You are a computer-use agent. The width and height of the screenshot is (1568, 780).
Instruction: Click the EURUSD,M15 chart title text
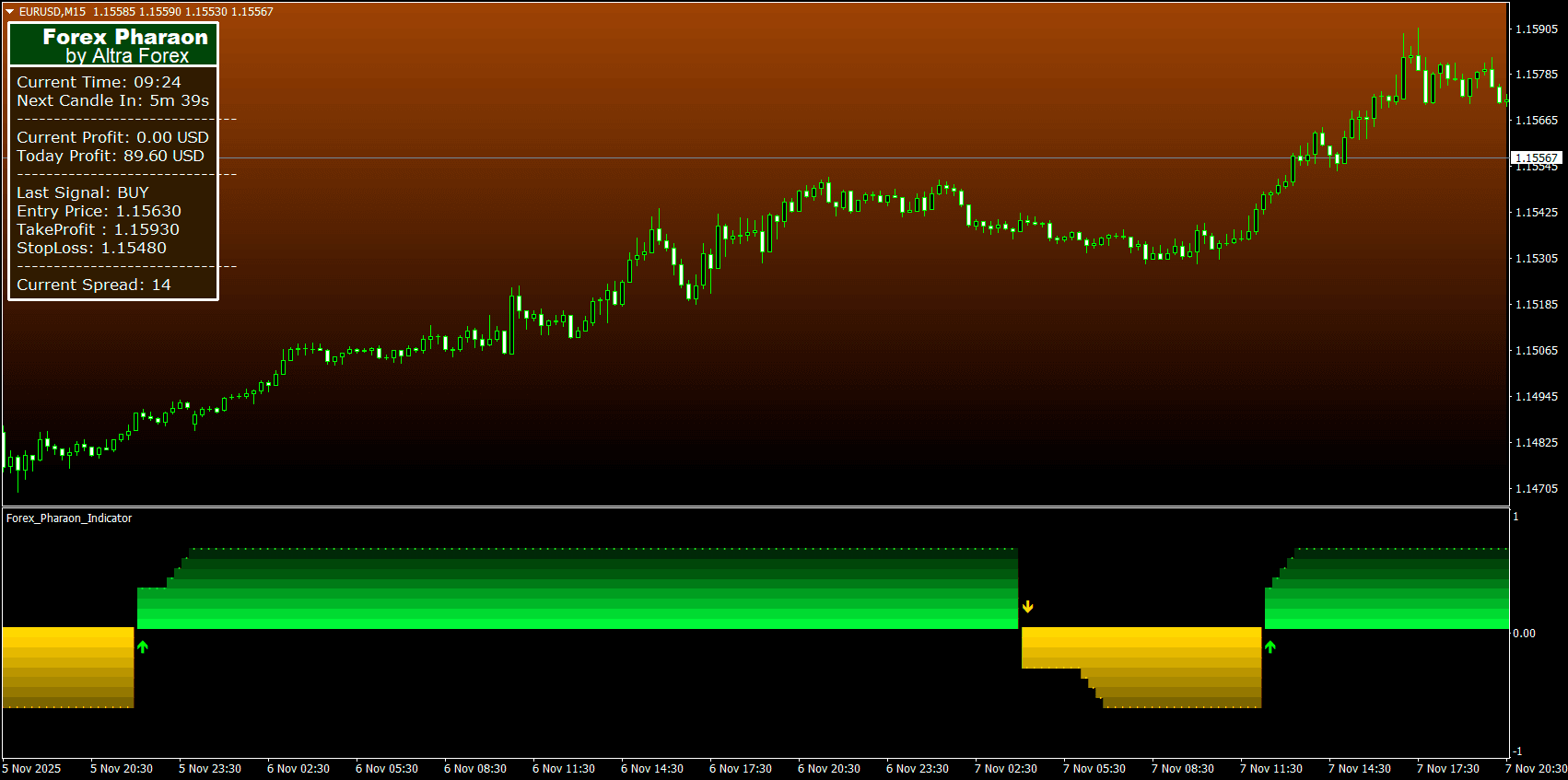53,12
